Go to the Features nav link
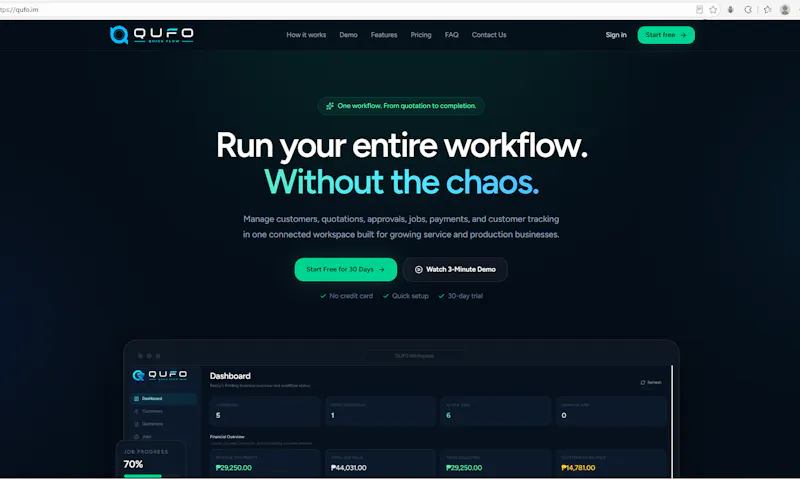The height and width of the screenshot is (479, 800). (384, 35)
